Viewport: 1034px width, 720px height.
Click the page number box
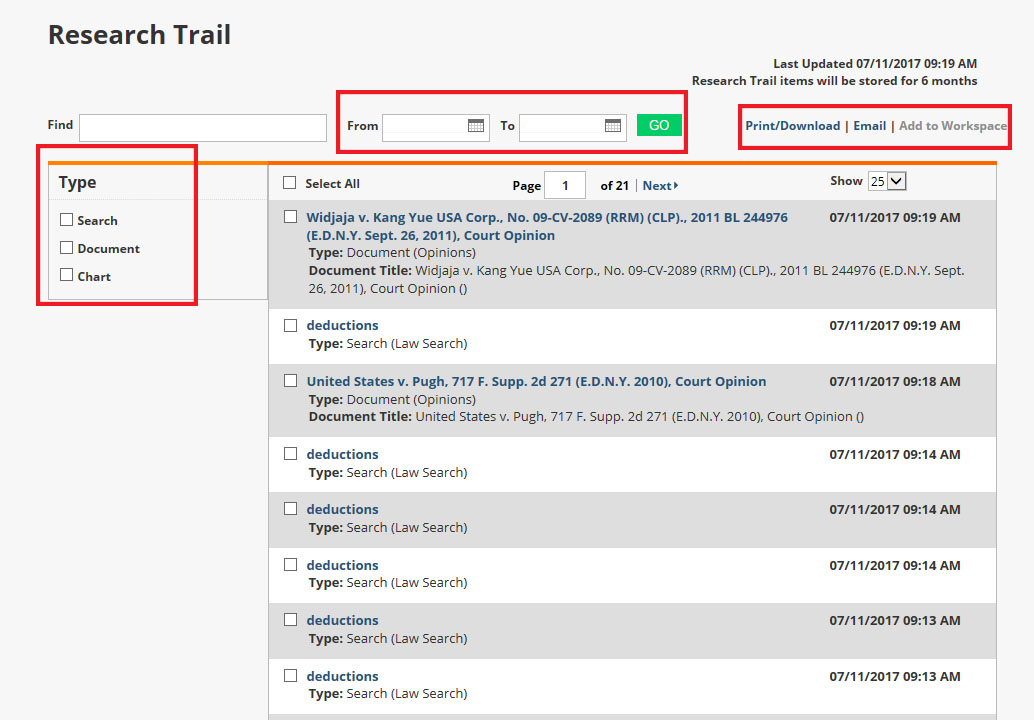[565, 186]
